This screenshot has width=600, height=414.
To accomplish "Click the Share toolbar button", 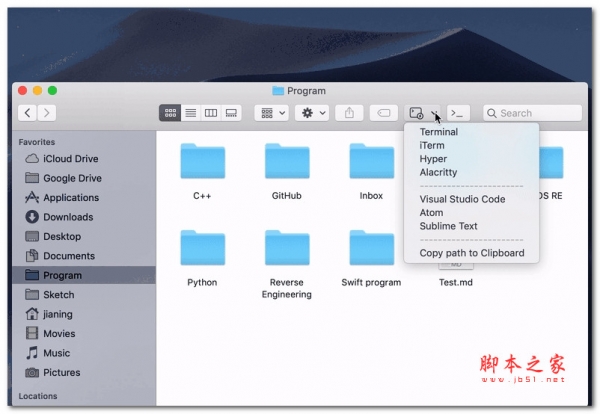I will [349, 113].
